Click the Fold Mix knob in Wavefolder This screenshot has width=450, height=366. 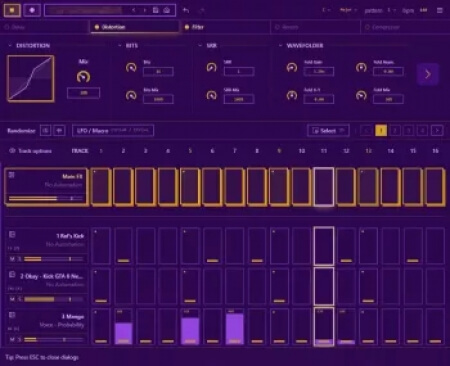pyautogui.click(x=361, y=96)
